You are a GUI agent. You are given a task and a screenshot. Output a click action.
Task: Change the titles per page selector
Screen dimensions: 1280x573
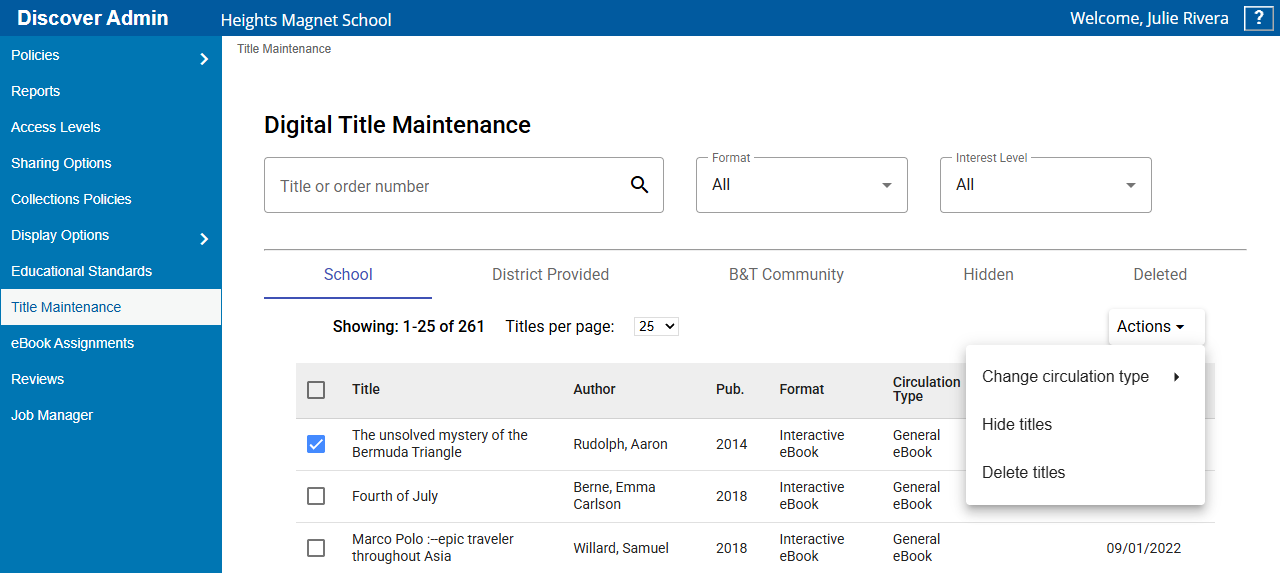(657, 326)
